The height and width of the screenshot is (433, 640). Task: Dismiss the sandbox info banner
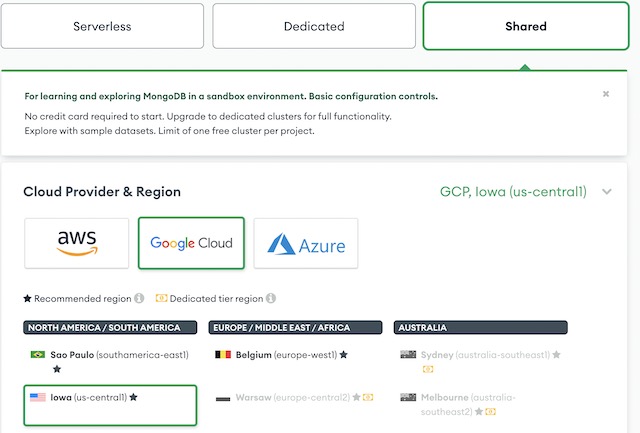(606, 95)
